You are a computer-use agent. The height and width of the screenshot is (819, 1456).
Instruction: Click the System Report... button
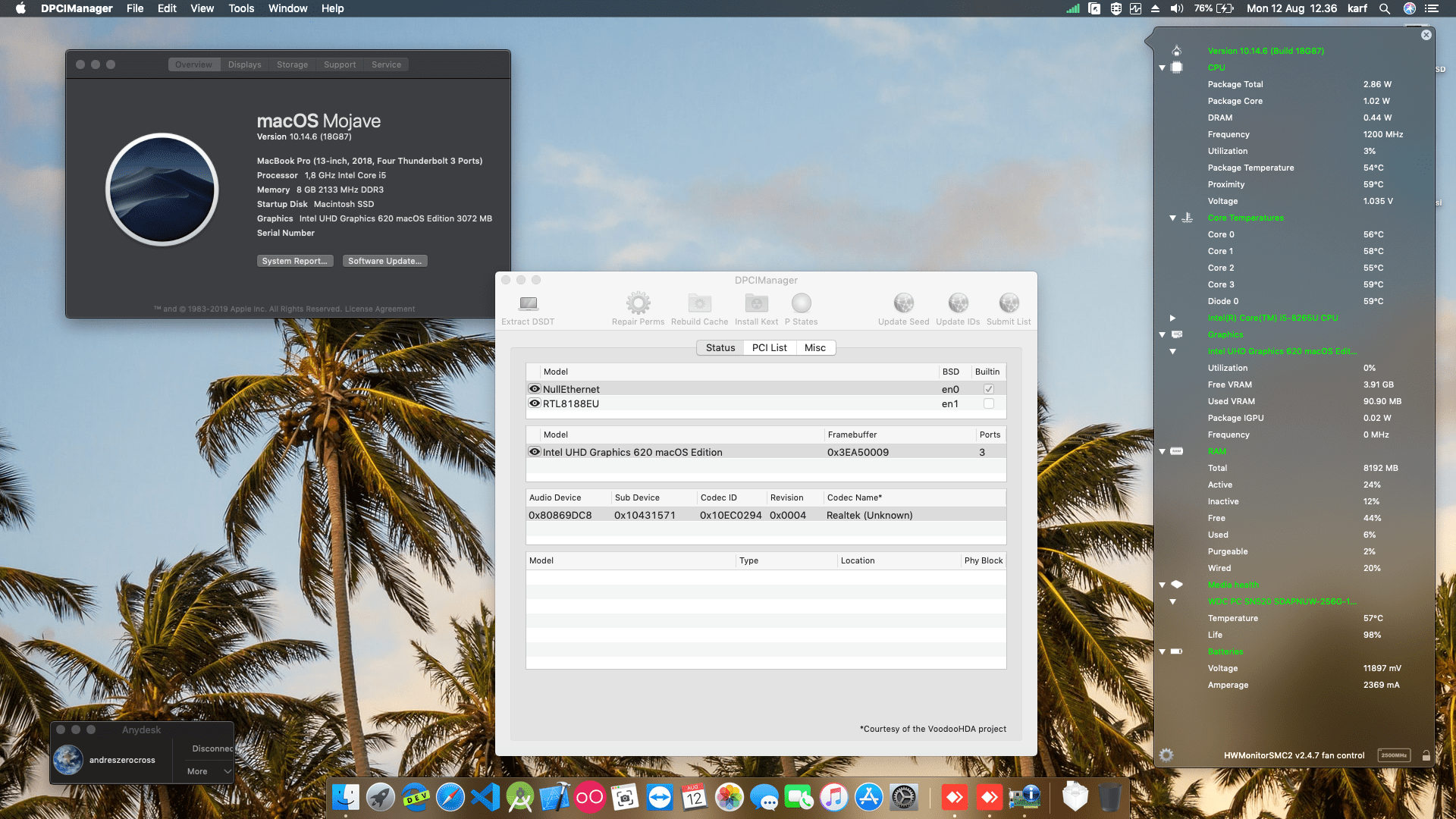click(x=295, y=261)
